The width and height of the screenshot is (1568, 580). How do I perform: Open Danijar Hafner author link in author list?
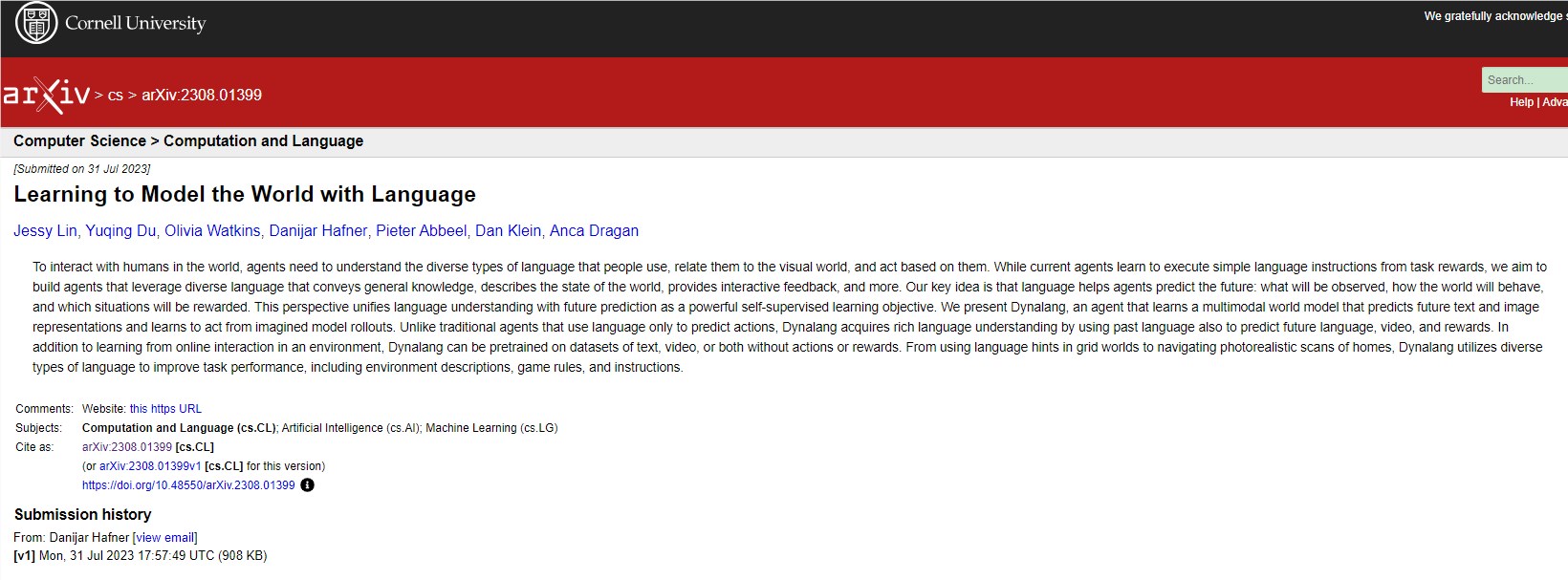pyautogui.click(x=318, y=230)
